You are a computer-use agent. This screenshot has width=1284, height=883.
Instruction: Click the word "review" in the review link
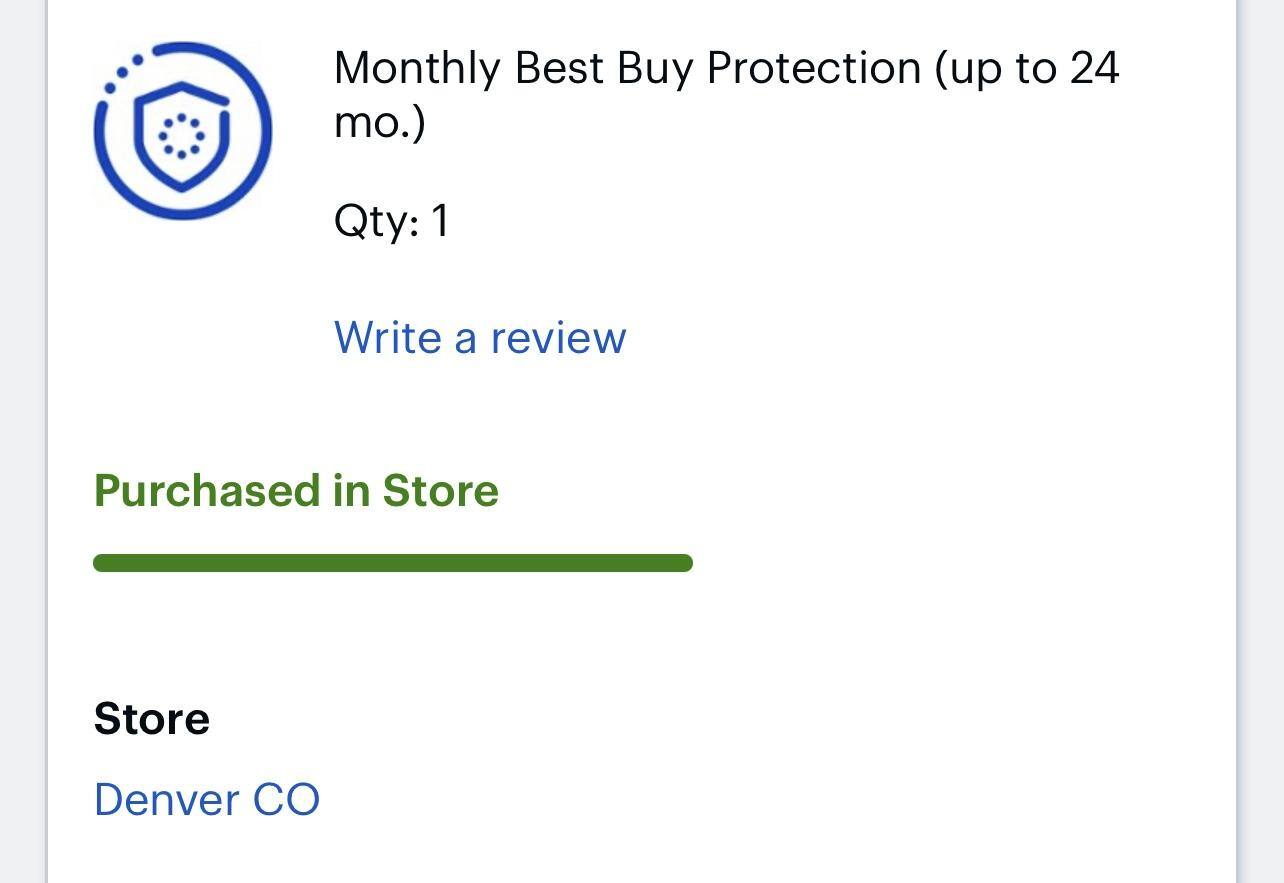(x=558, y=338)
